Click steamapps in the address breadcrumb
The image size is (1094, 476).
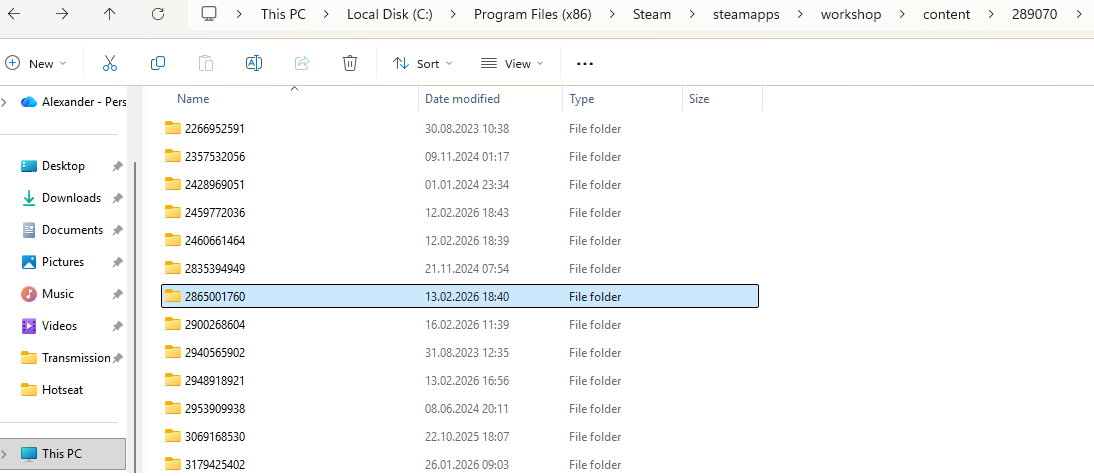point(762,14)
